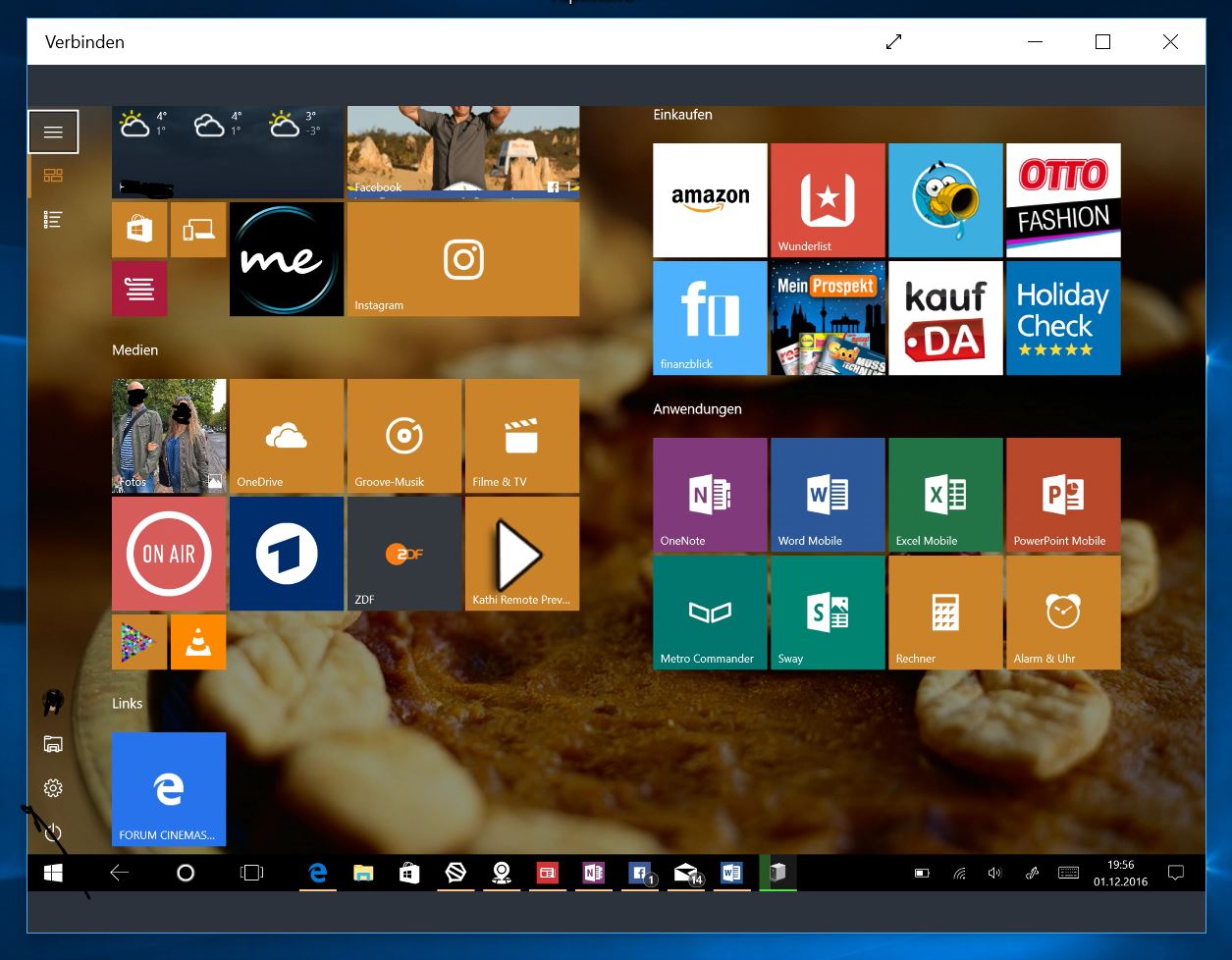The height and width of the screenshot is (960, 1232).
Task: Launch the PowerPoint Mobile tile
Action: (1063, 495)
